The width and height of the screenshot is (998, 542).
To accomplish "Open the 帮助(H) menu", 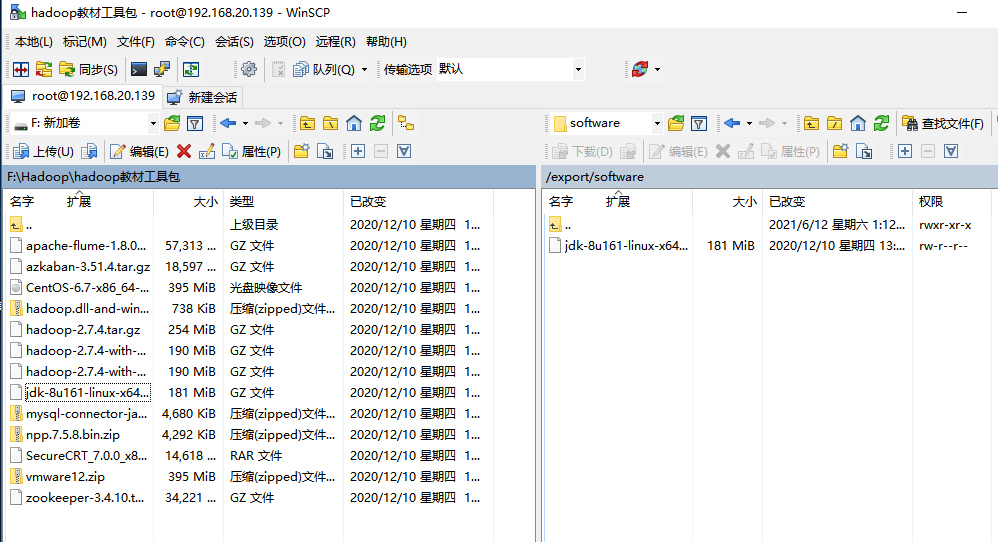I will tap(386, 42).
